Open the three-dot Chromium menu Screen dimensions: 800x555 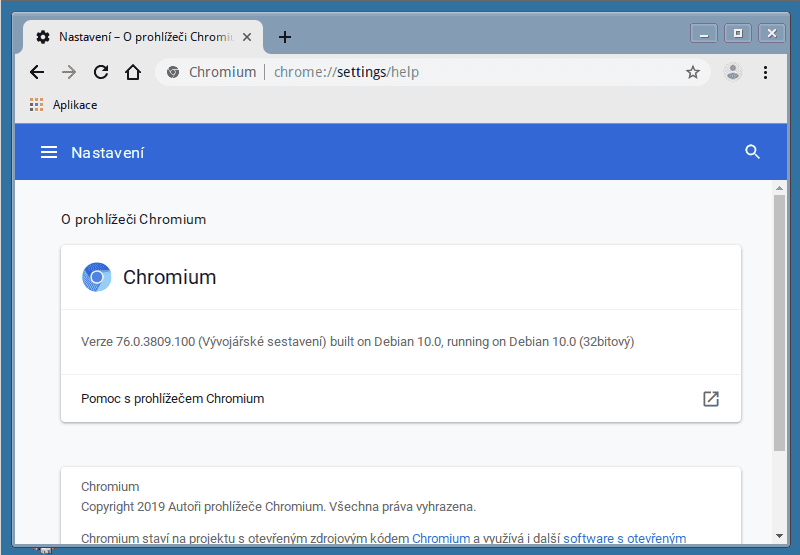[x=765, y=72]
